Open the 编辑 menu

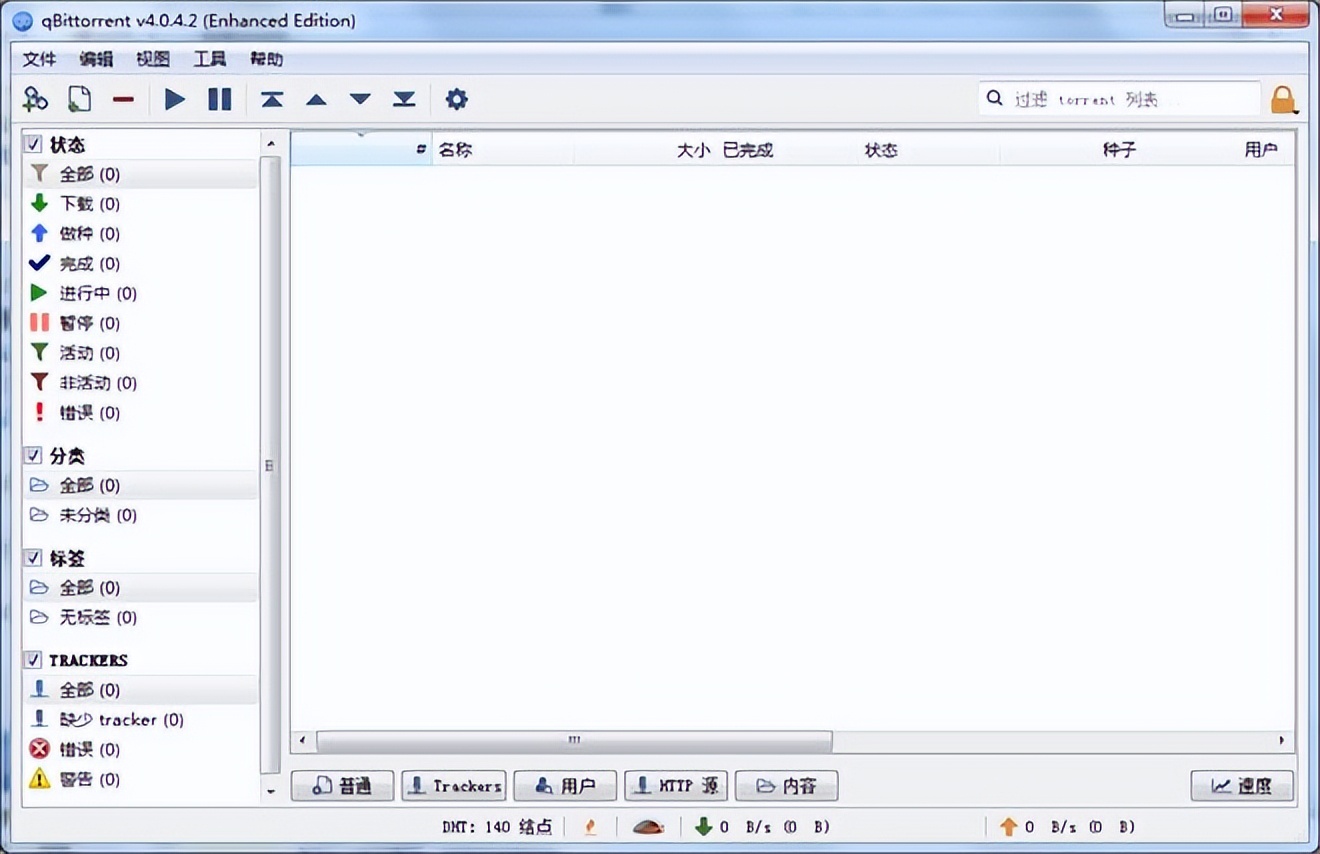(x=96, y=59)
